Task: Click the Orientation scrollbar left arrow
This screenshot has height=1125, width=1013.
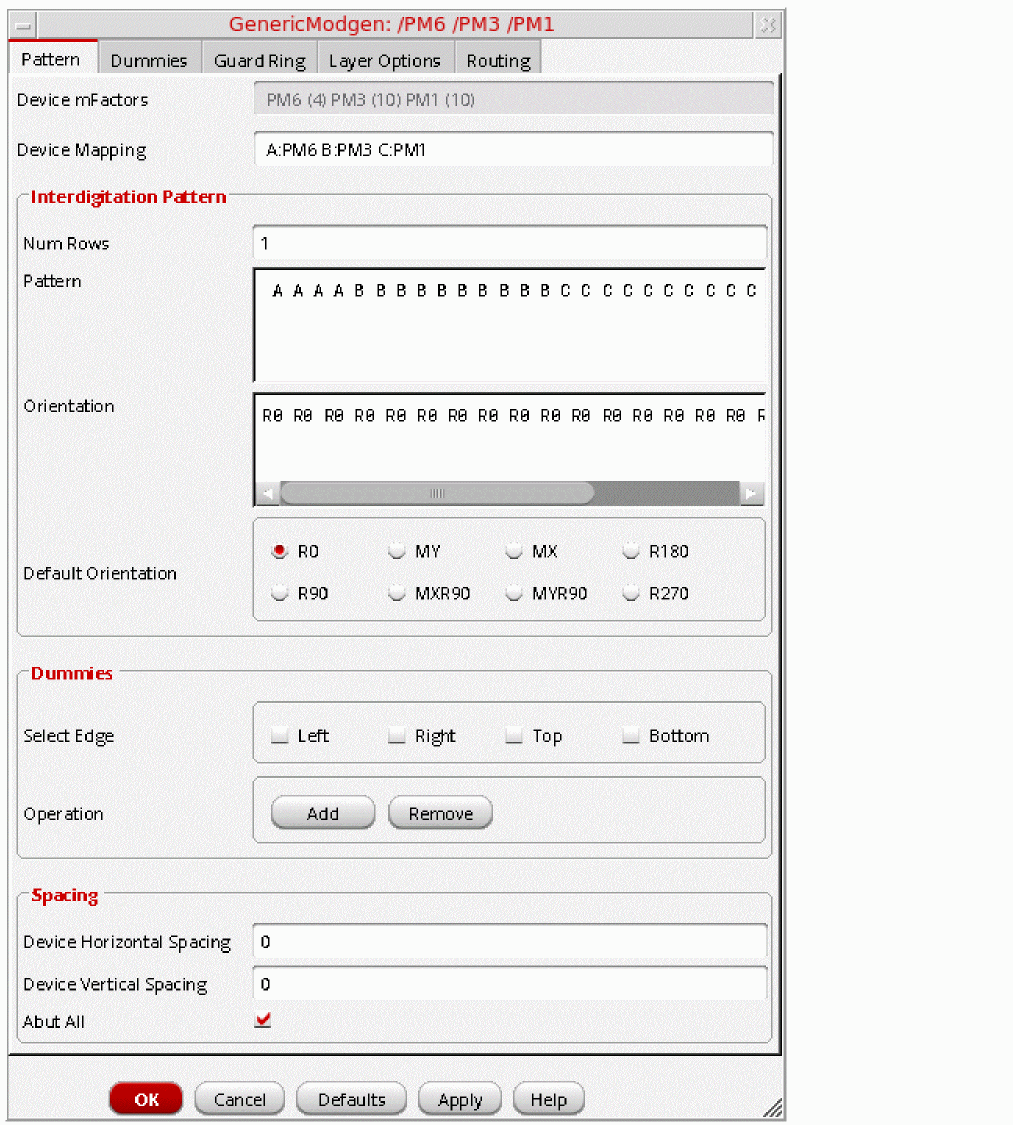Action: pyautogui.click(x=268, y=494)
